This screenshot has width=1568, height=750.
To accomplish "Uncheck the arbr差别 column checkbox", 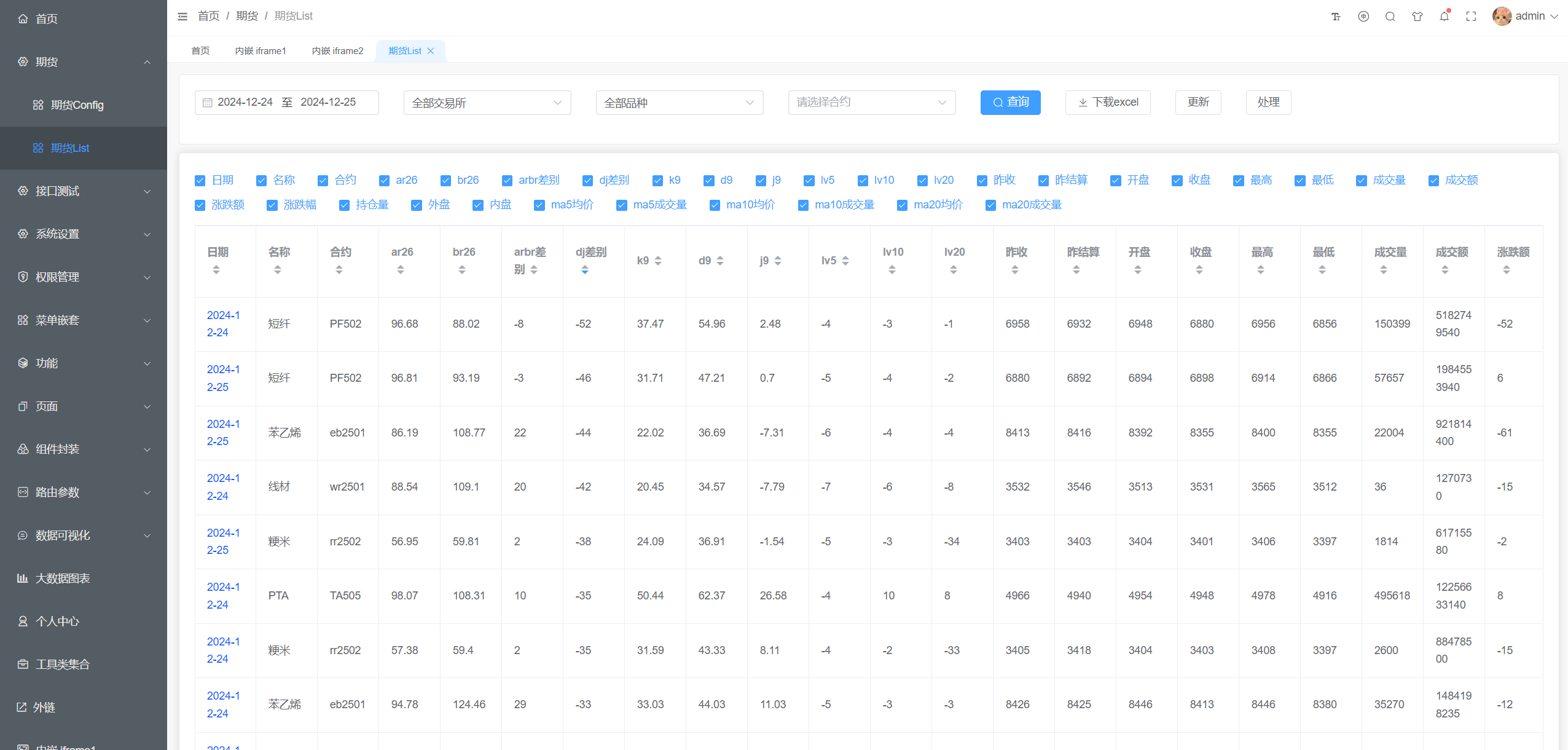I will click(x=507, y=181).
